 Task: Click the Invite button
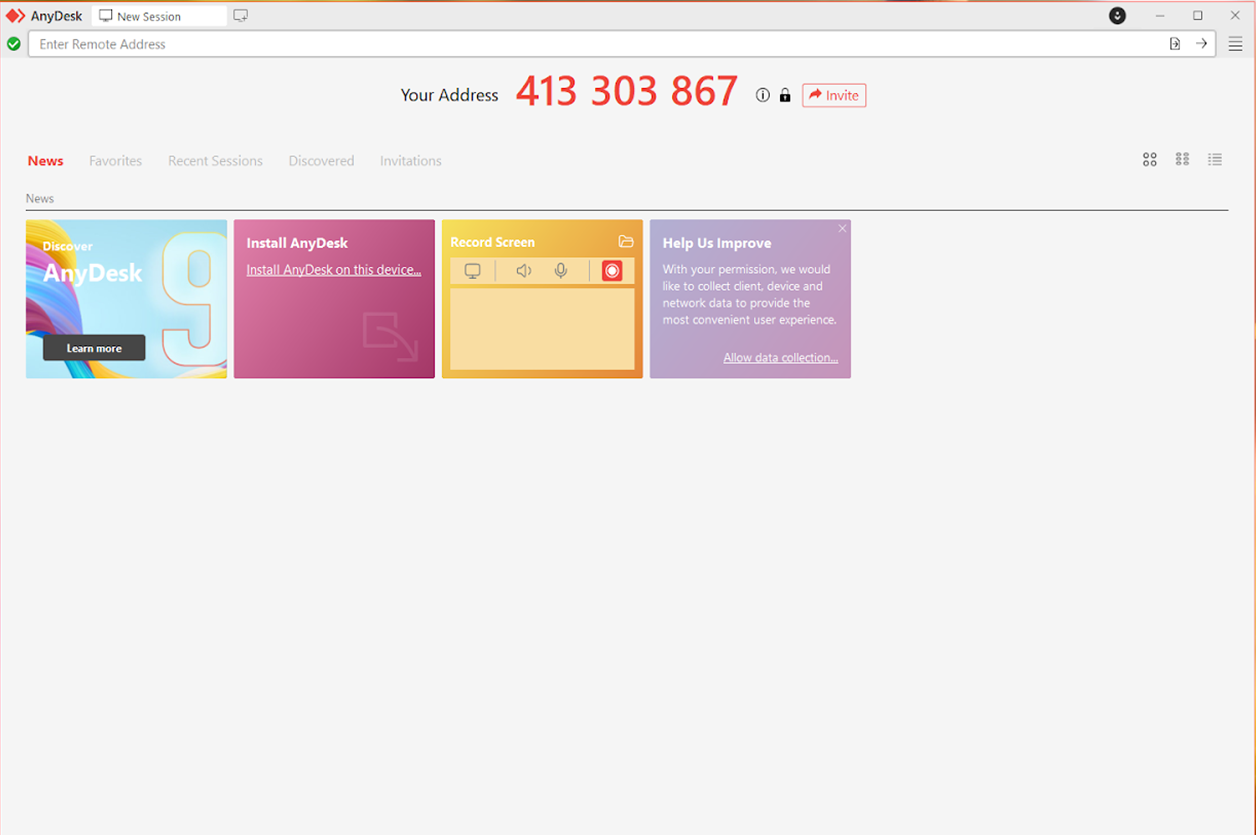tap(834, 95)
